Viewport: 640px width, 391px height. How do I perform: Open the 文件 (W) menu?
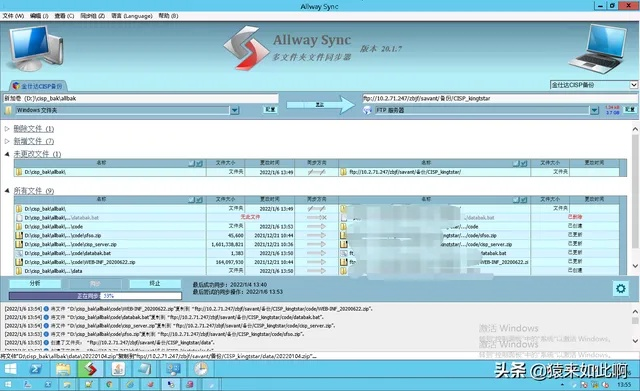tap(13, 16)
